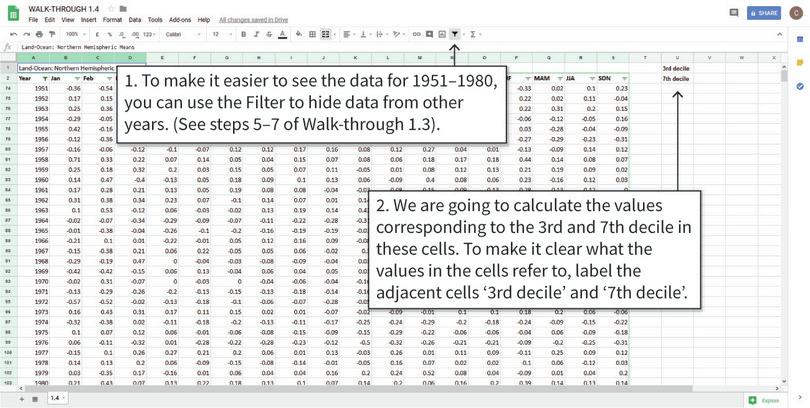
Task: Insert link icon in toolbar
Action: tap(416, 34)
